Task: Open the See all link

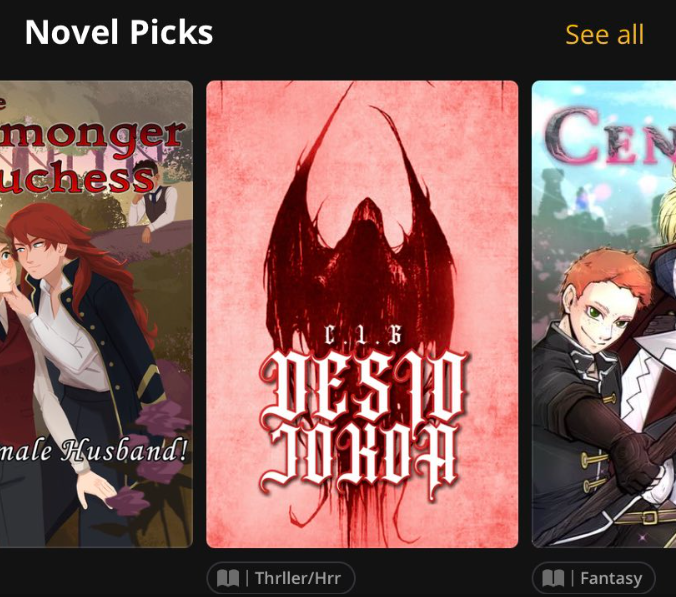Action: click(x=604, y=34)
